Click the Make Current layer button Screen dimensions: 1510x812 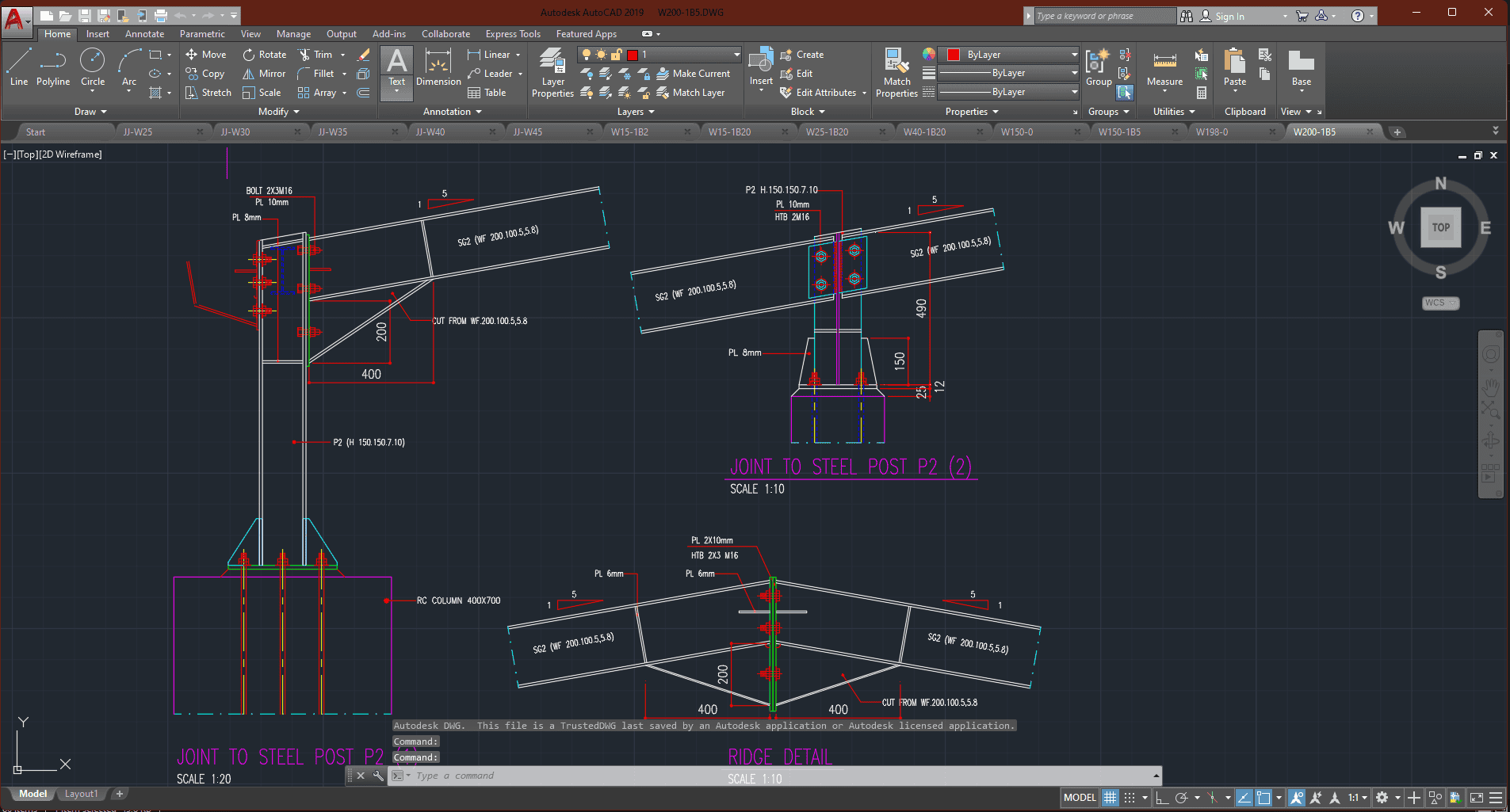693,74
